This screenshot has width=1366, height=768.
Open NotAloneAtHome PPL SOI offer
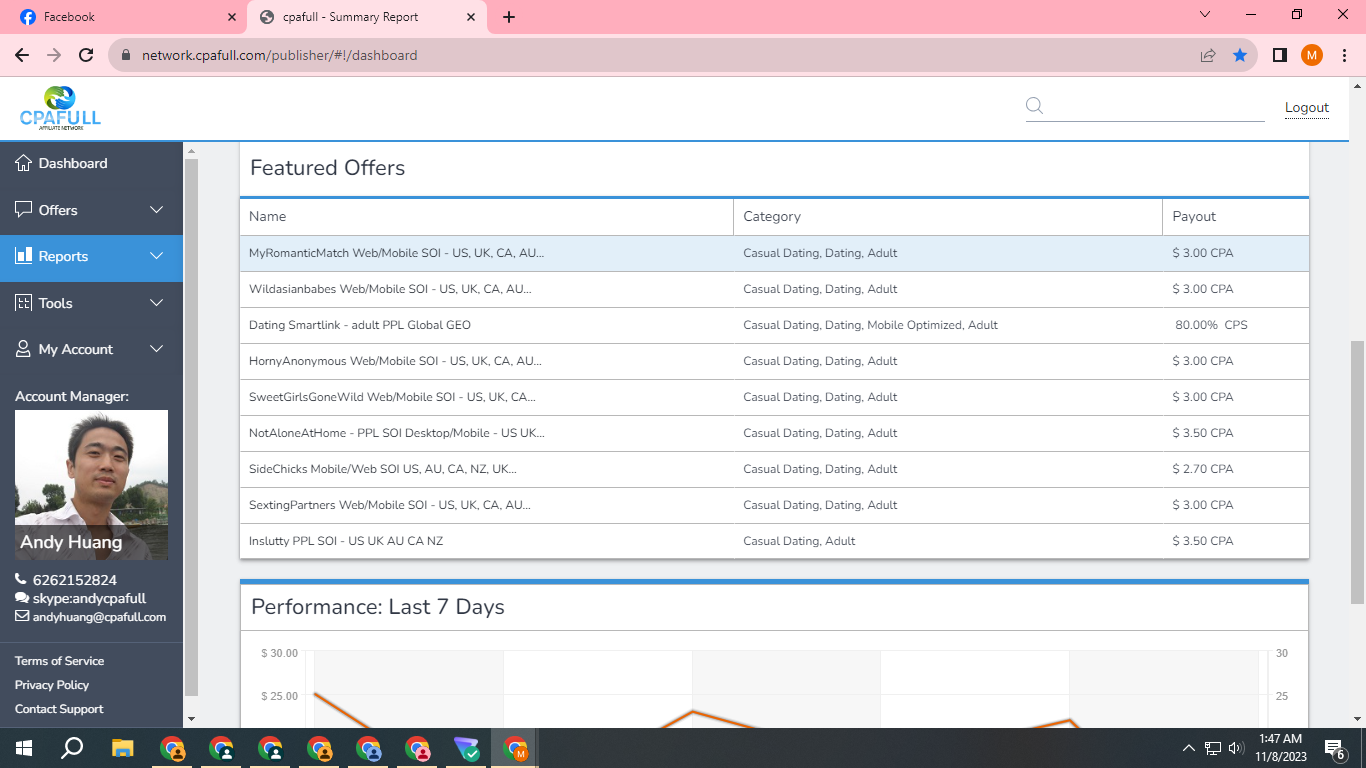tap(396, 433)
